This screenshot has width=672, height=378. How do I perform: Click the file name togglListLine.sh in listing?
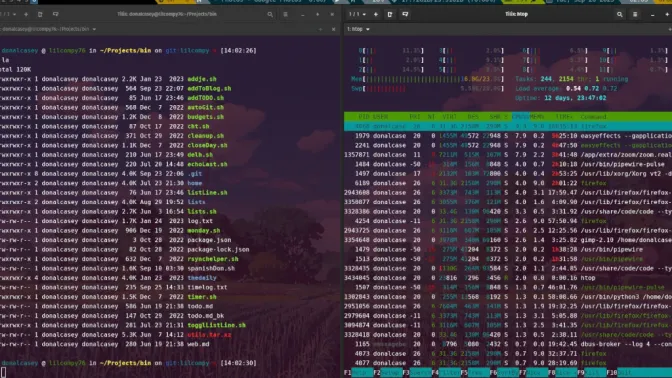(x=216, y=325)
